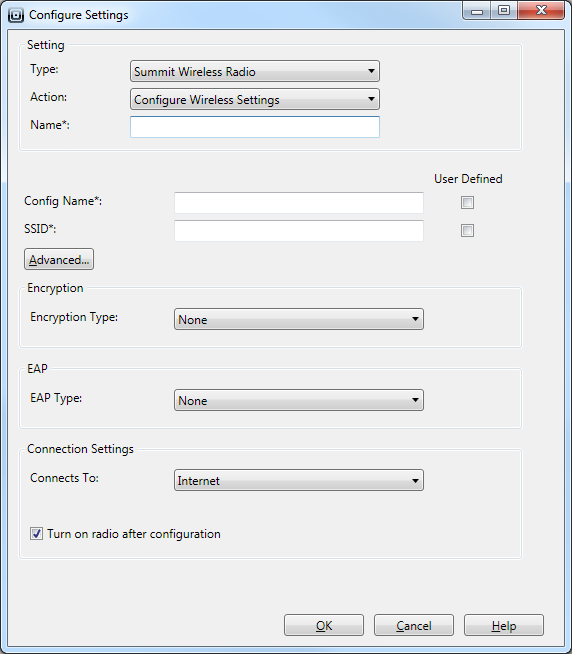
Task: Close the dialog with the X button
Action: [541, 10]
